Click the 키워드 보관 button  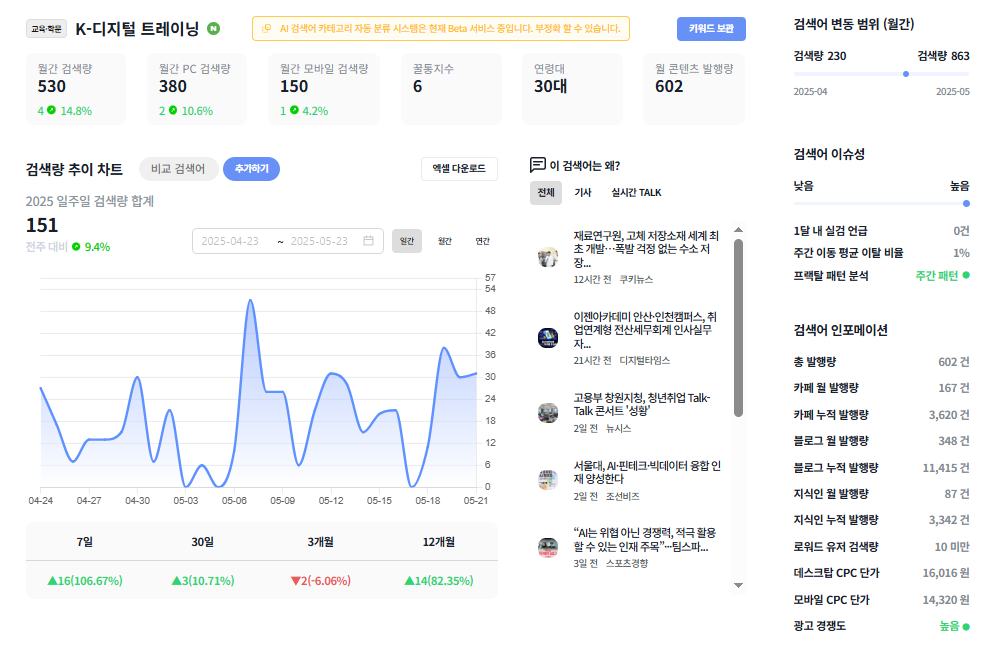(711, 28)
